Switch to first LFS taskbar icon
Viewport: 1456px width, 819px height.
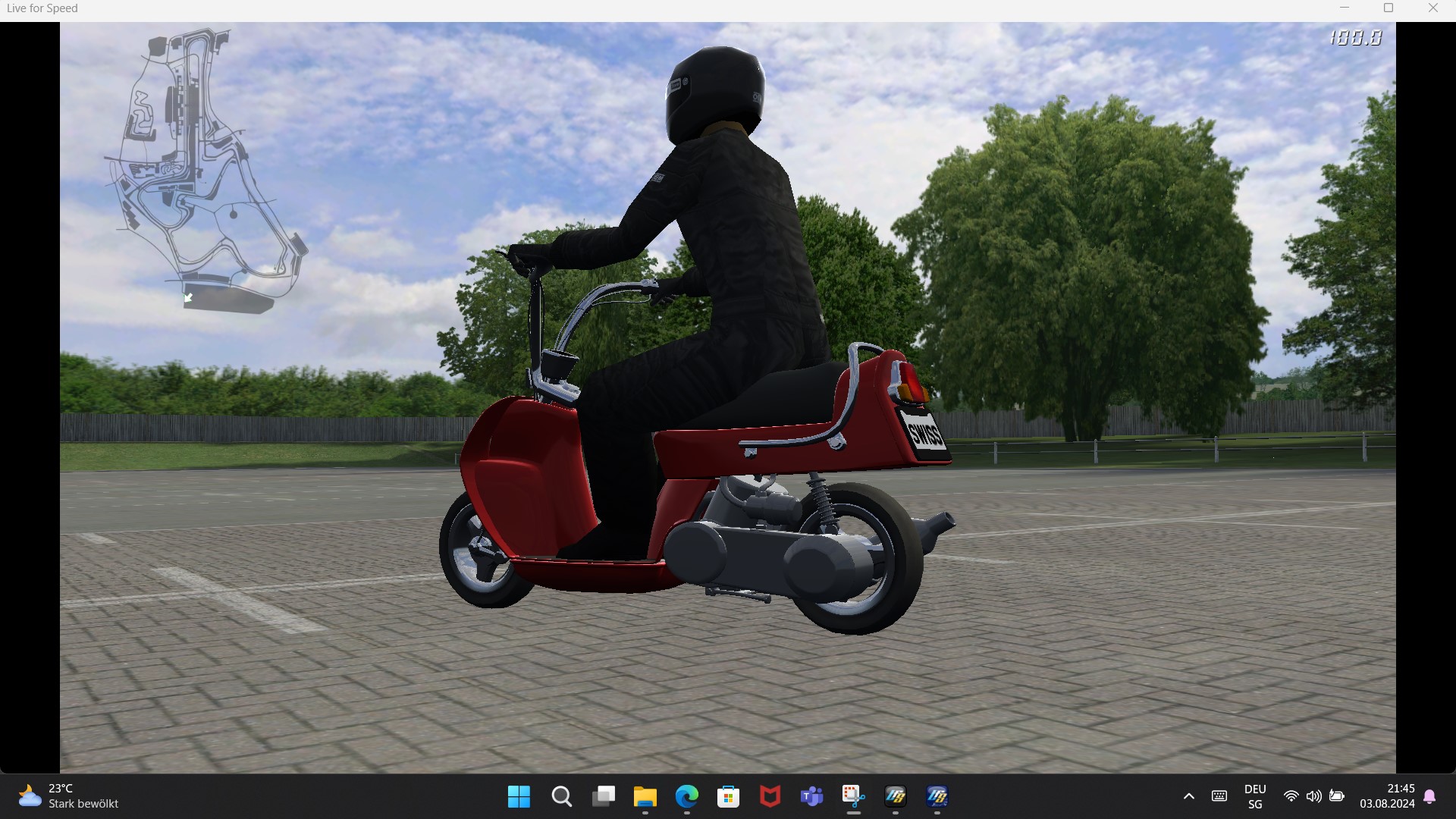coord(896,796)
